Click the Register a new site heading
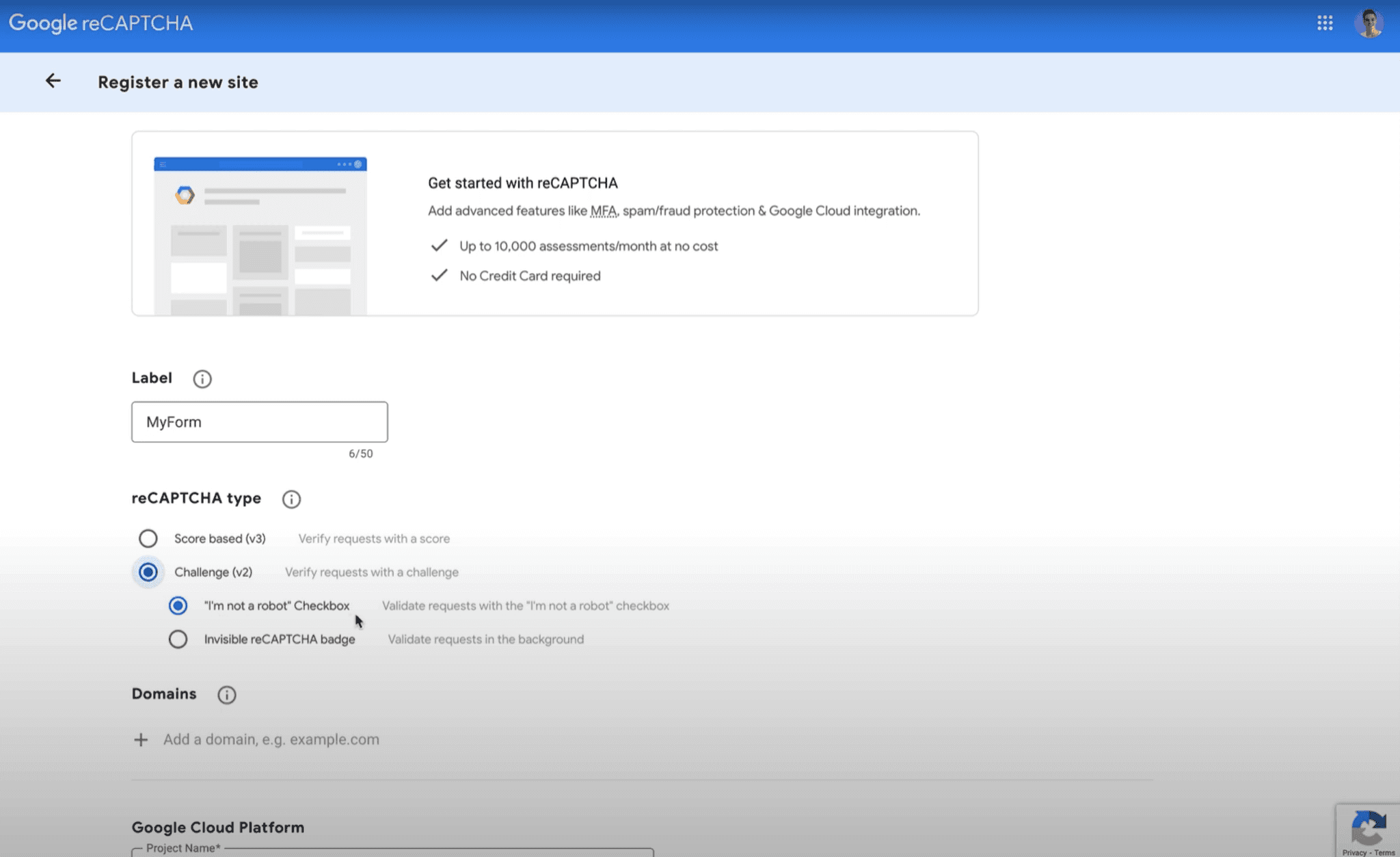 point(178,82)
